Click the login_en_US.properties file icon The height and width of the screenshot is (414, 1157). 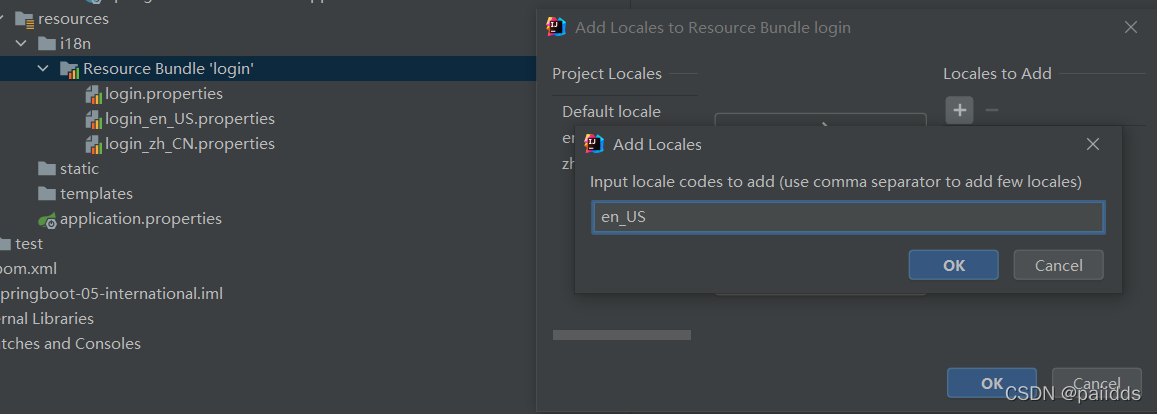point(94,120)
